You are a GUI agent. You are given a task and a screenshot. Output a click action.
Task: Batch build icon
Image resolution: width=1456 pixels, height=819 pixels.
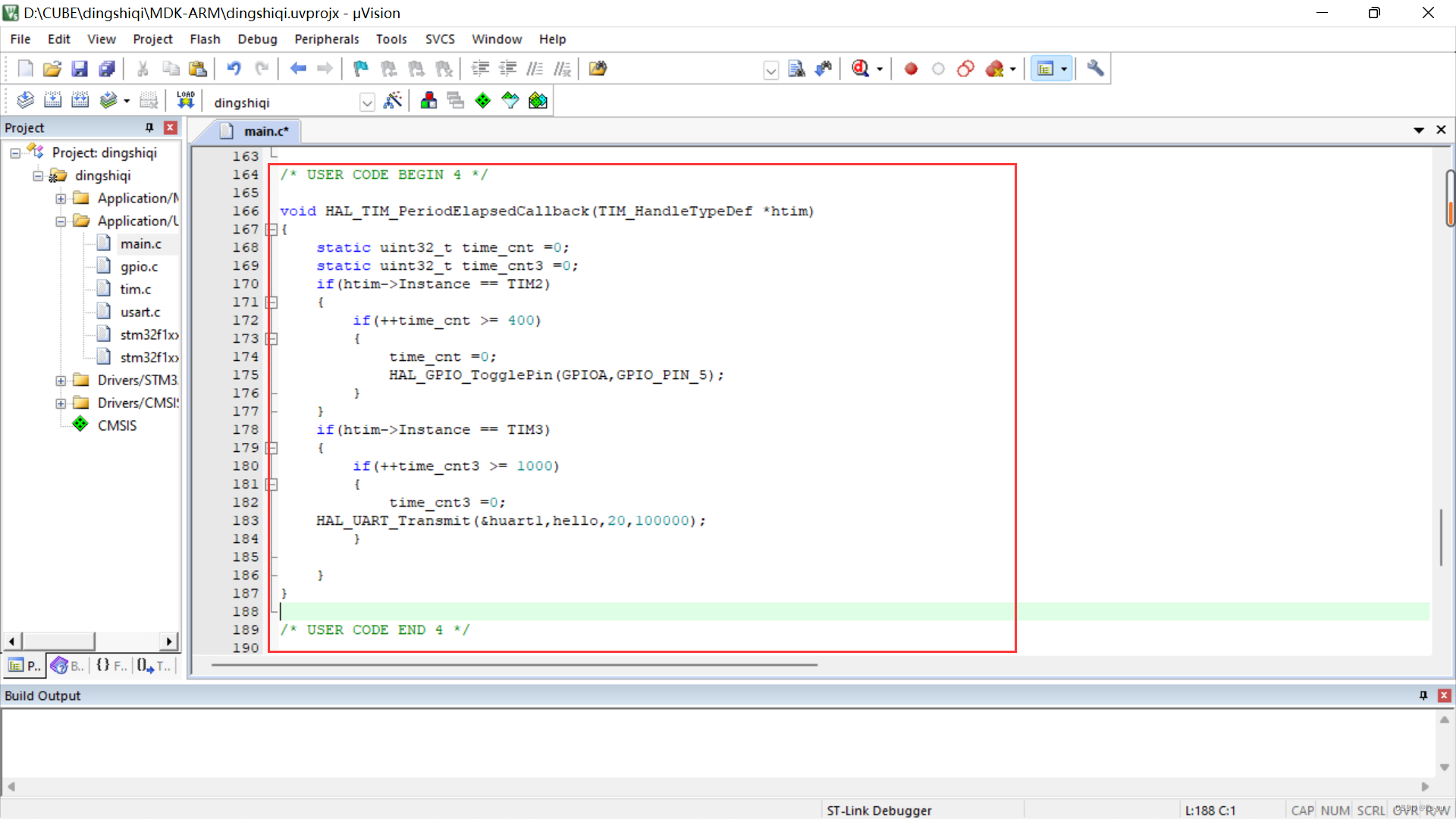click(108, 100)
